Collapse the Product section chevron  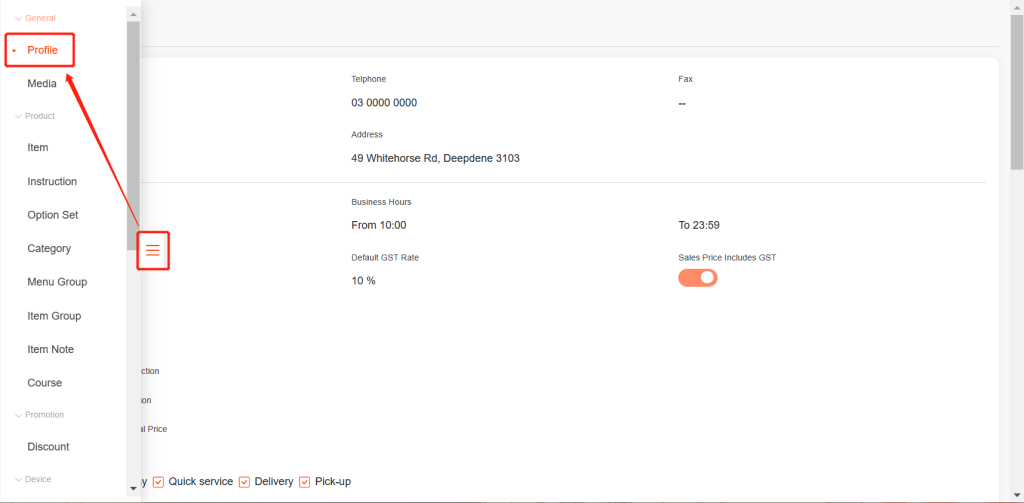[18, 116]
